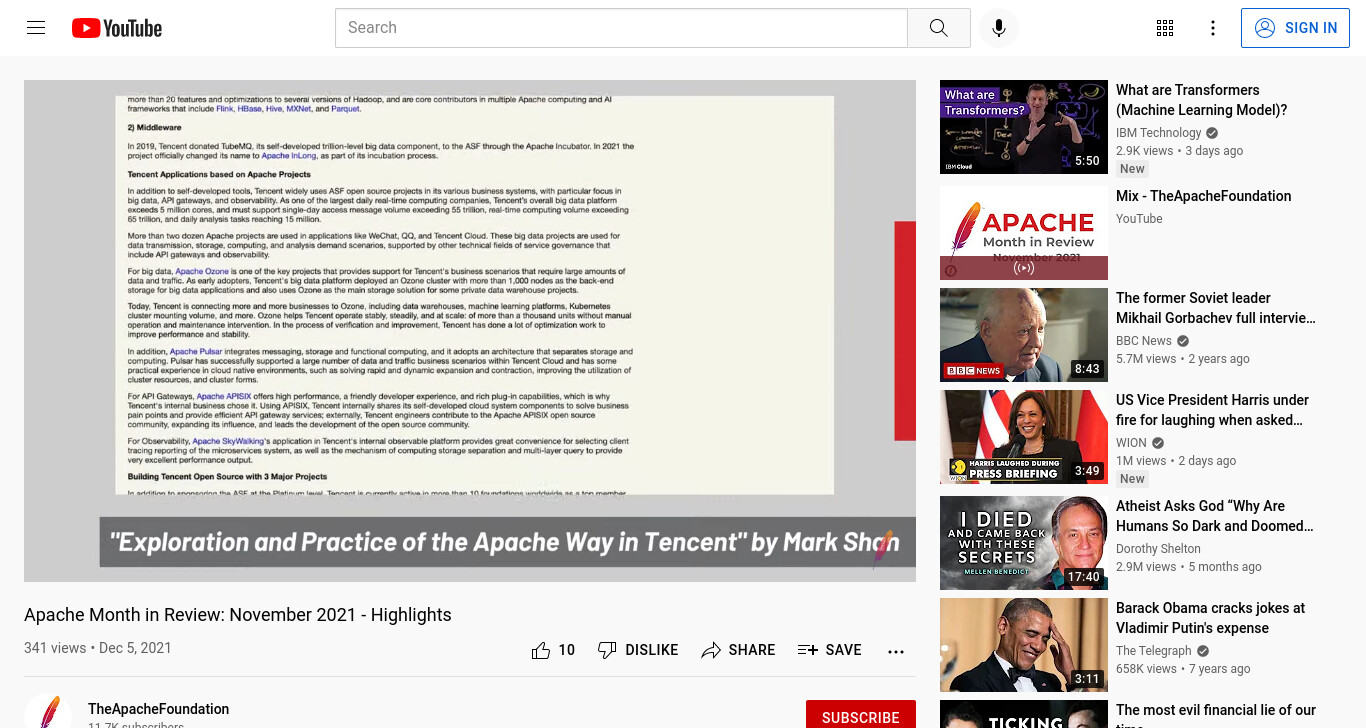Visit Dorothy Shelton channel
The width and height of the screenshot is (1366, 728).
click(1158, 549)
